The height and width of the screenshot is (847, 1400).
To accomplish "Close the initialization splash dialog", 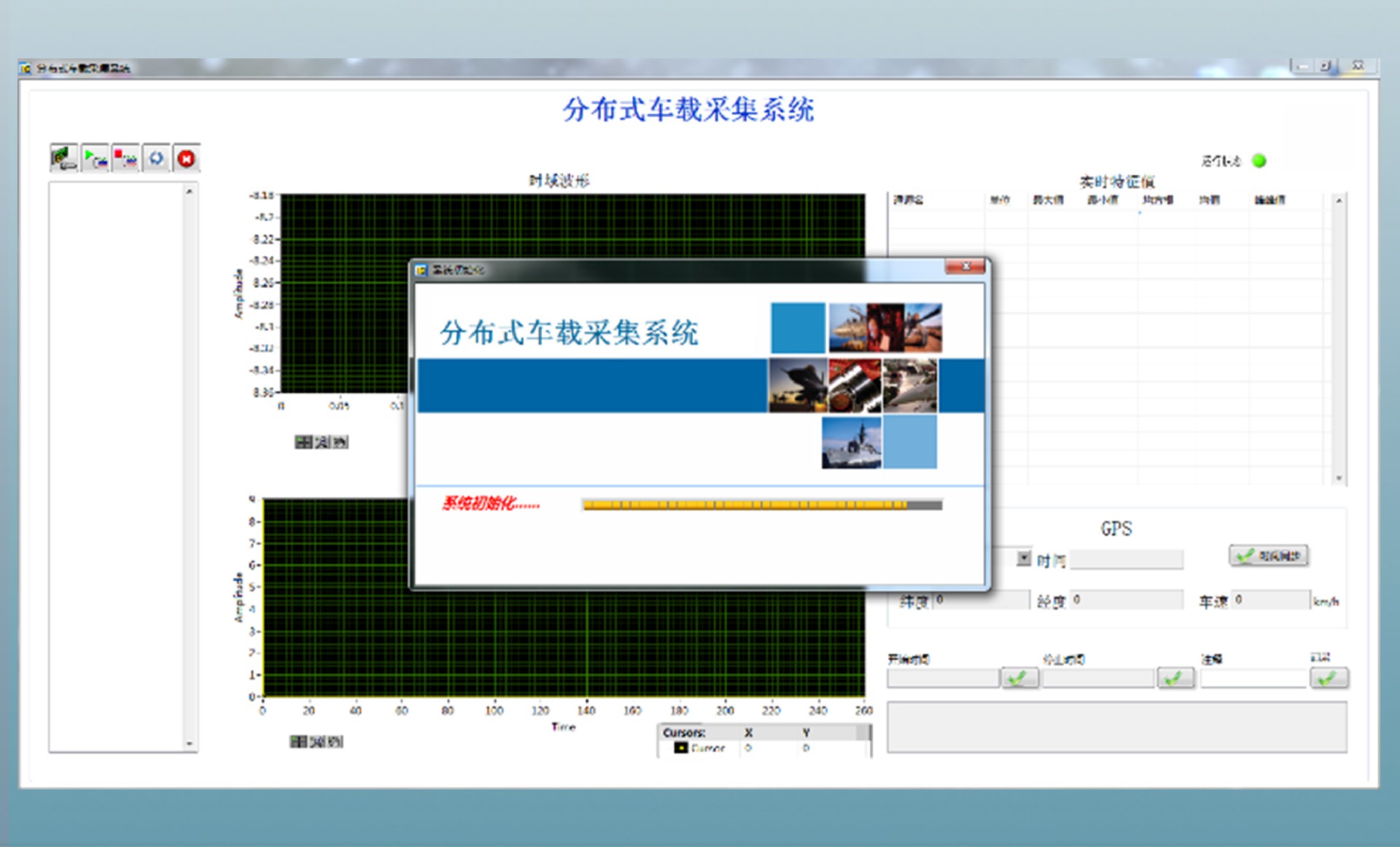I will (x=965, y=267).
